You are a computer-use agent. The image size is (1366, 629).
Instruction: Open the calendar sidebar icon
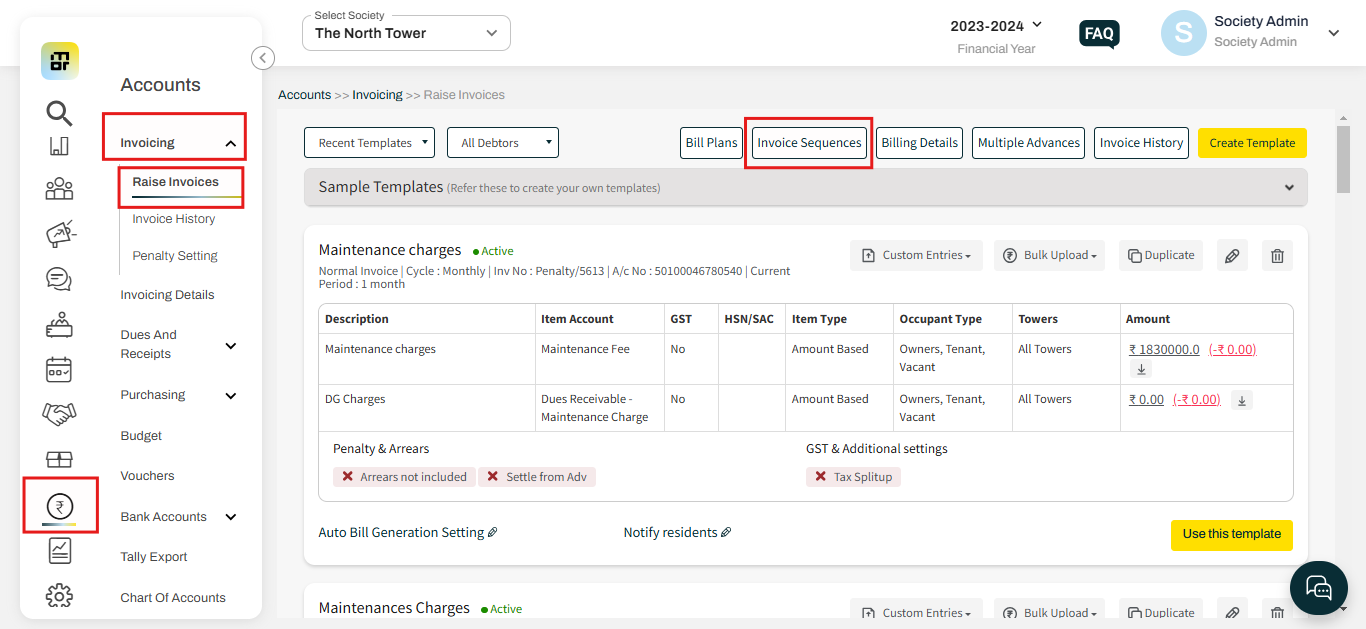point(59,369)
